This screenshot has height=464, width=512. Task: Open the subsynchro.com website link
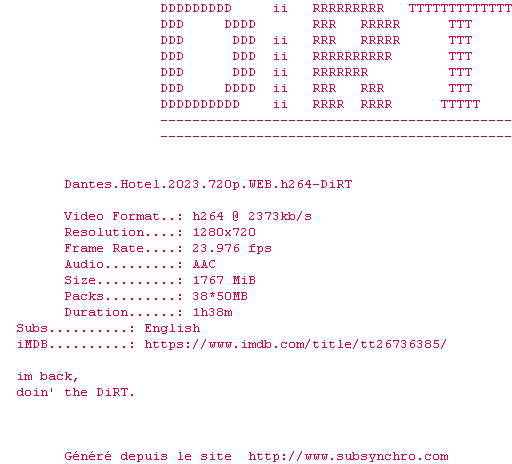click(348, 456)
